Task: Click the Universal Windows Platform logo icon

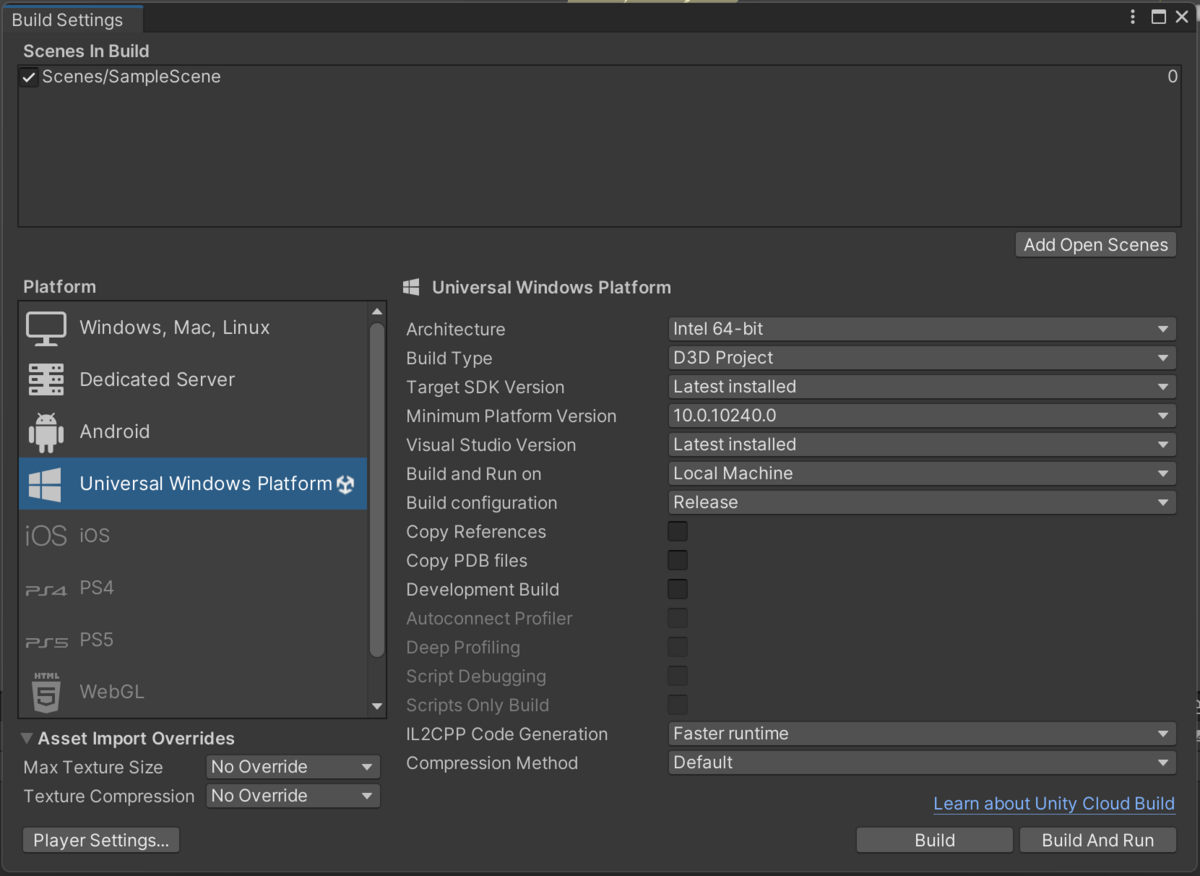Action: (45, 484)
